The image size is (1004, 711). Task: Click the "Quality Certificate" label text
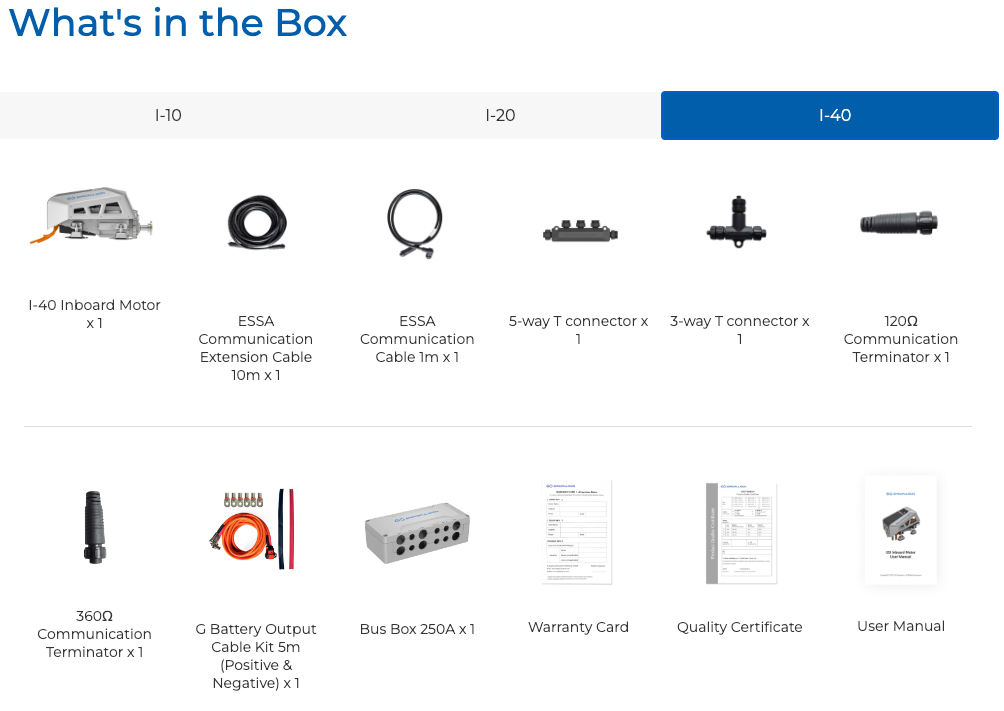click(739, 628)
